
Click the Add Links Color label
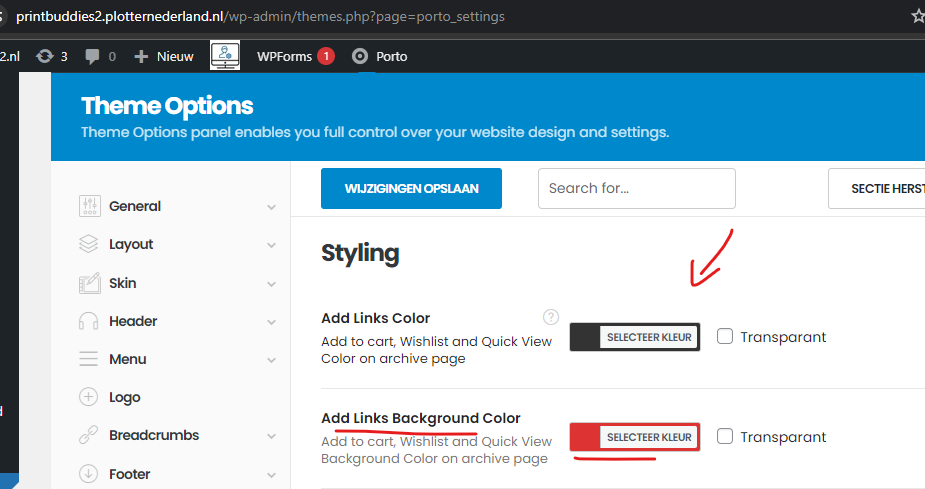click(375, 318)
